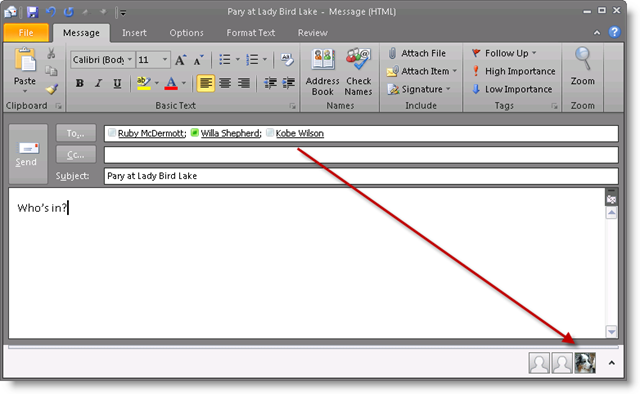Click the Undo arrow in the title bar
The height and width of the screenshot is (394, 640).
point(51,12)
